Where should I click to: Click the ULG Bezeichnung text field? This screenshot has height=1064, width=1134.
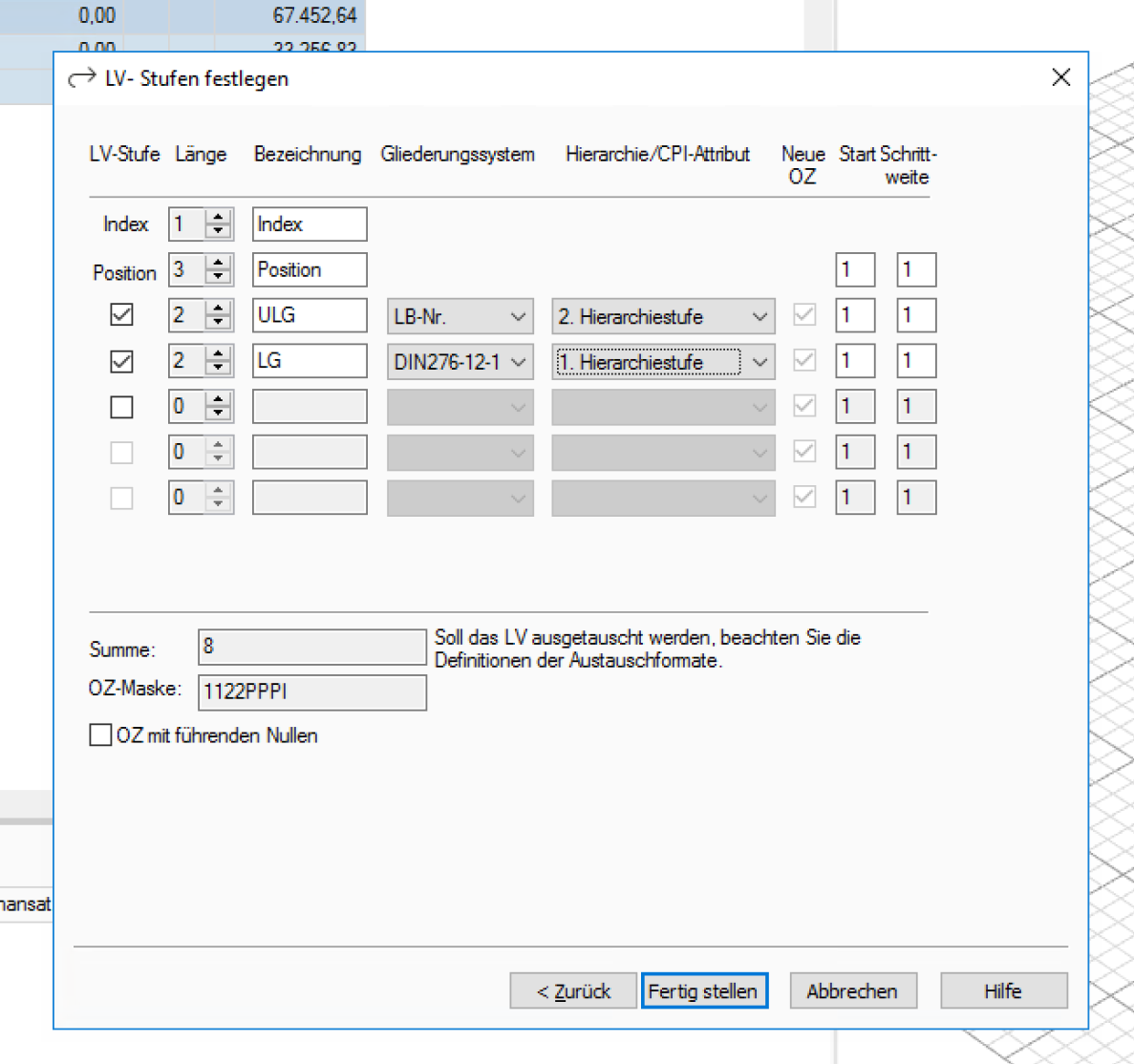tap(309, 315)
